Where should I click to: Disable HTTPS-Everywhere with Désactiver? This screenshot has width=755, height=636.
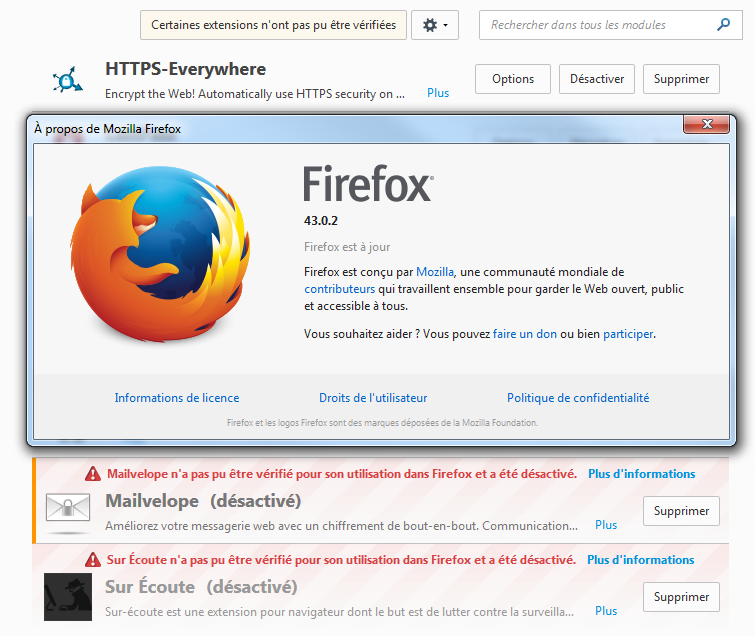(x=597, y=79)
